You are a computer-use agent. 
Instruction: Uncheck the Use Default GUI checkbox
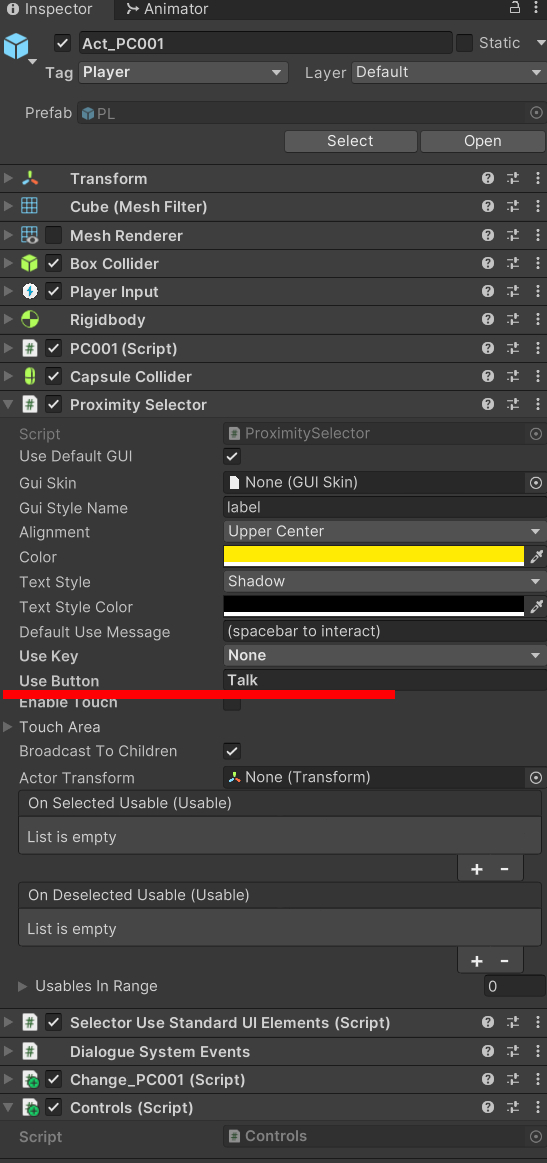point(232,456)
